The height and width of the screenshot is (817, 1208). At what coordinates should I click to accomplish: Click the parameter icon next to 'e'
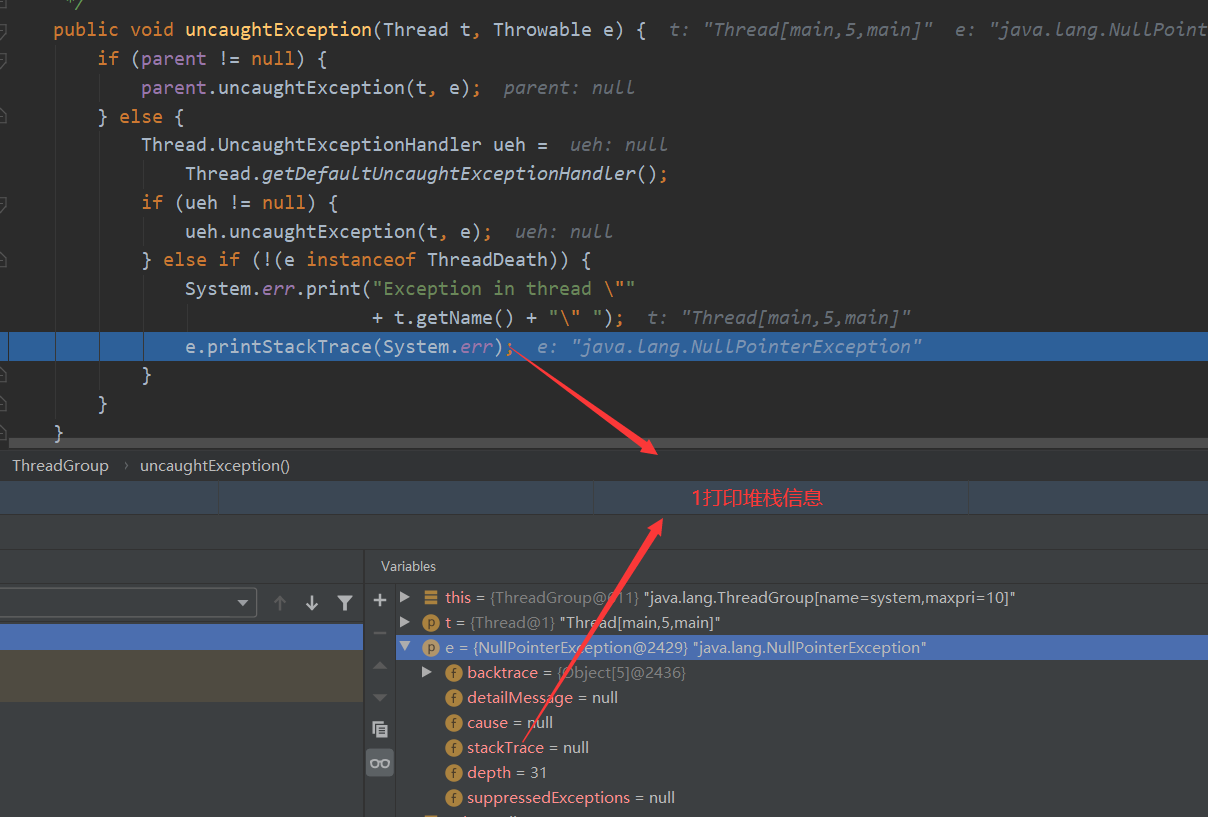coord(431,647)
